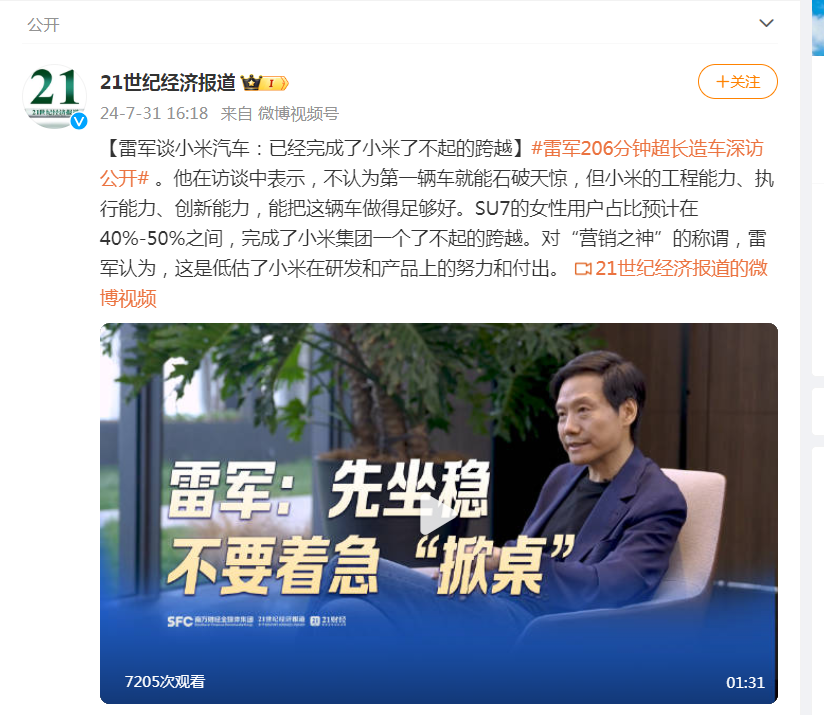Open the 21世纪经济报道的微博视频 link

(x=434, y=283)
